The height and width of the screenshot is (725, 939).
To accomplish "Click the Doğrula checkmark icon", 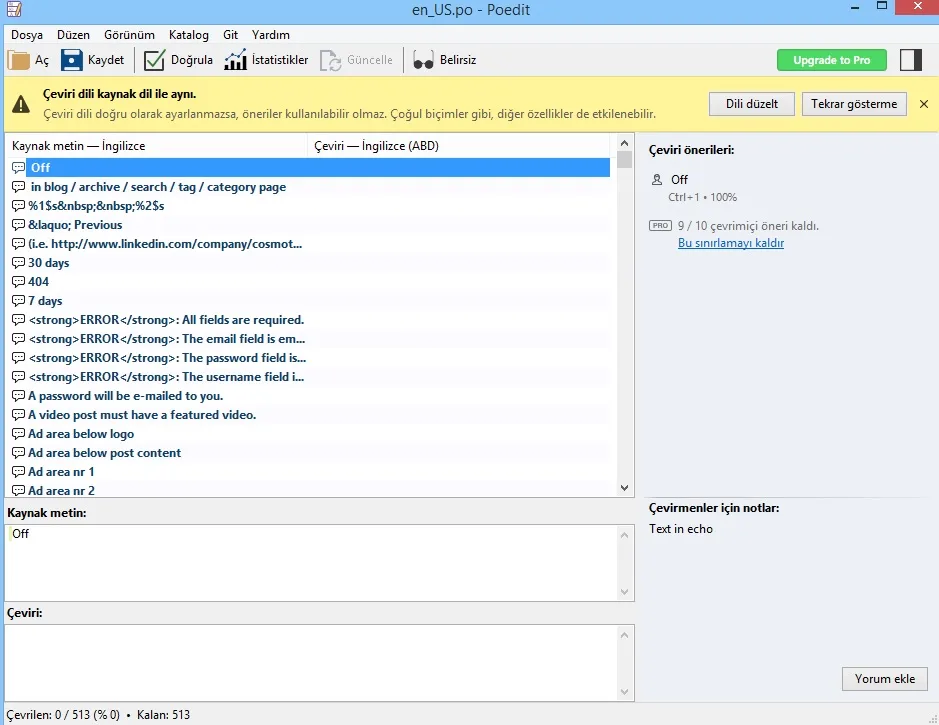I will [155, 60].
